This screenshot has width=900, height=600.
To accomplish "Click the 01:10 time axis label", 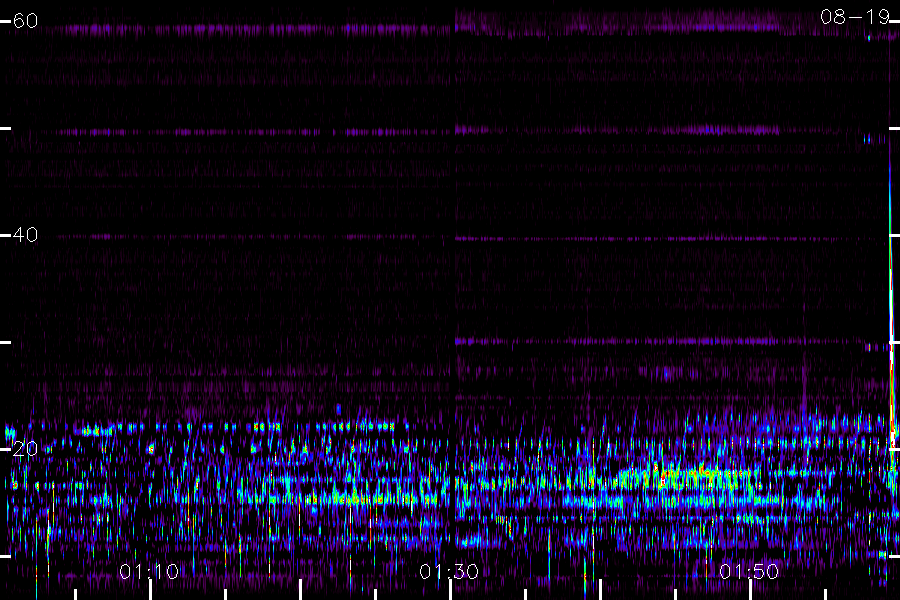I will pyautogui.click(x=149, y=572).
